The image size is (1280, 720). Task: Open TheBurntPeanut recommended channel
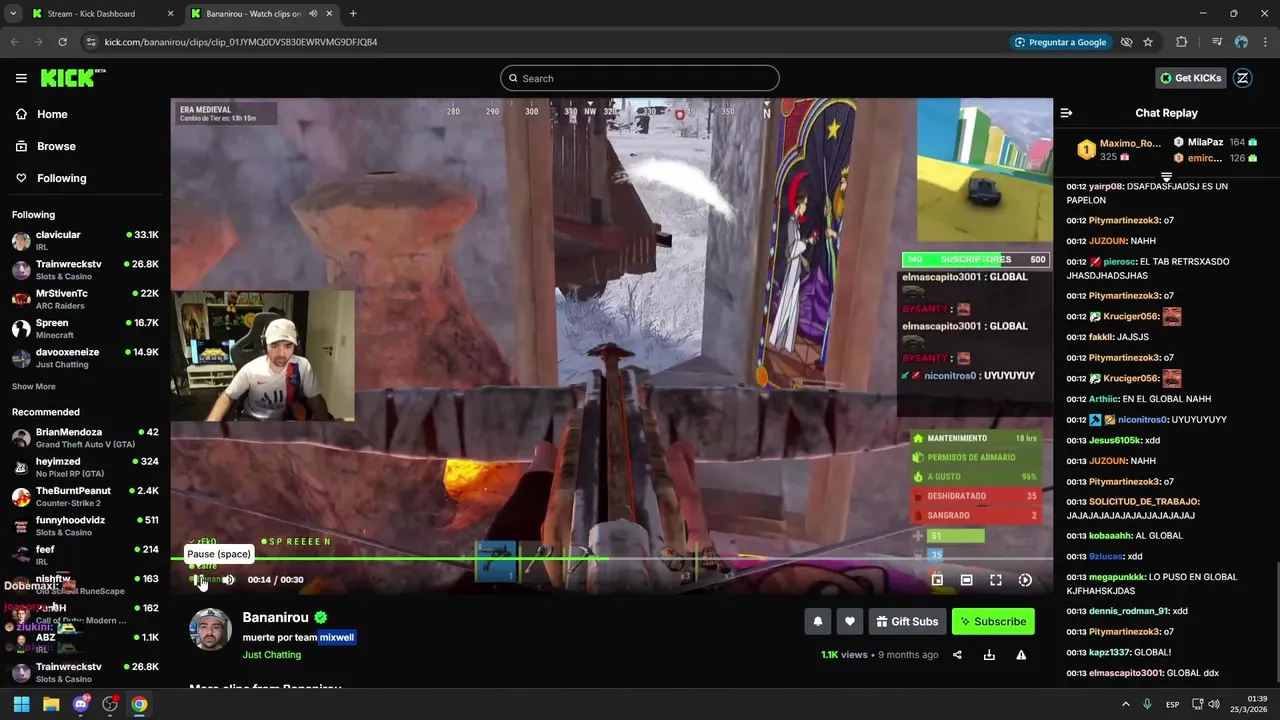point(85,496)
